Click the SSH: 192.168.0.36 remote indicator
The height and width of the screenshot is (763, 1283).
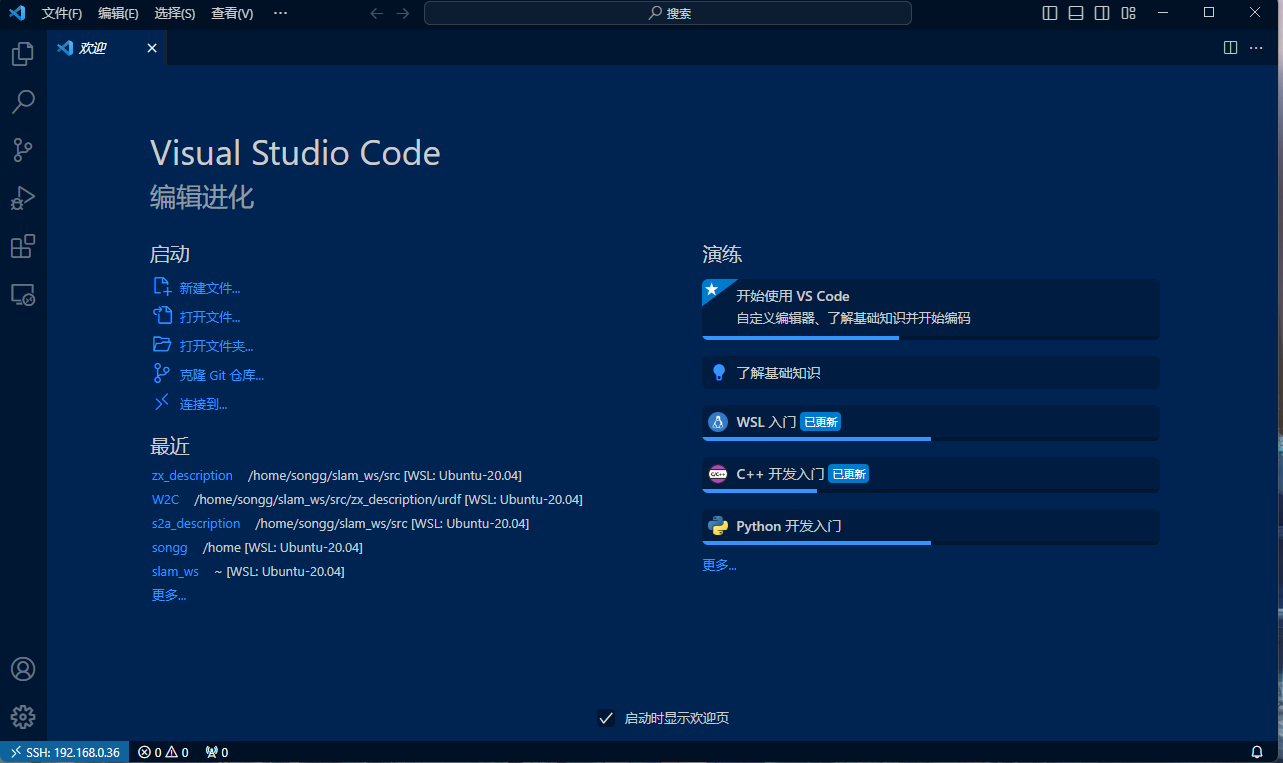click(65, 752)
